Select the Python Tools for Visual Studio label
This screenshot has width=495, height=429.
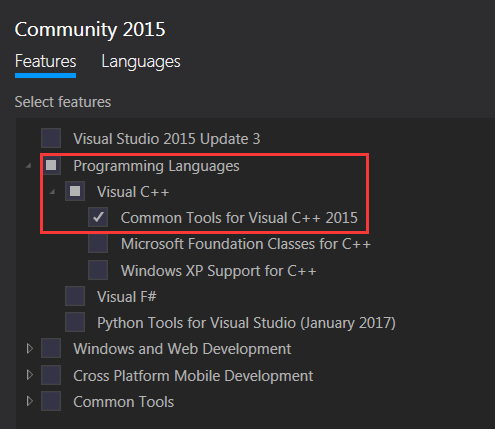[246, 323]
